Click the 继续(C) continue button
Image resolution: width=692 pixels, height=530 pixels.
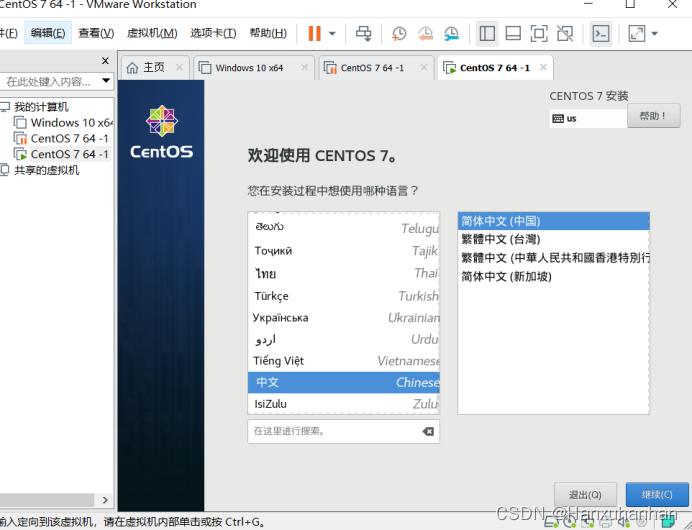point(657,494)
